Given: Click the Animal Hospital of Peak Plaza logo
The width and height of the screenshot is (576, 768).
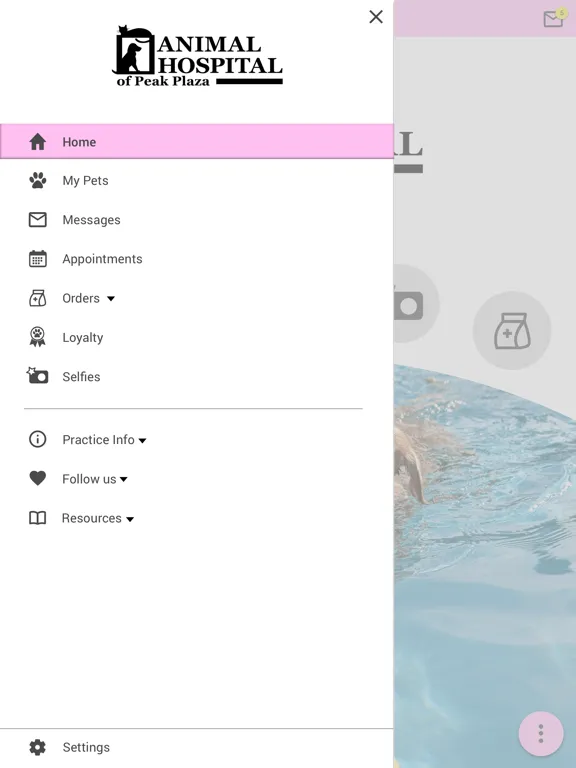Looking at the screenshot, I should 197,56.
